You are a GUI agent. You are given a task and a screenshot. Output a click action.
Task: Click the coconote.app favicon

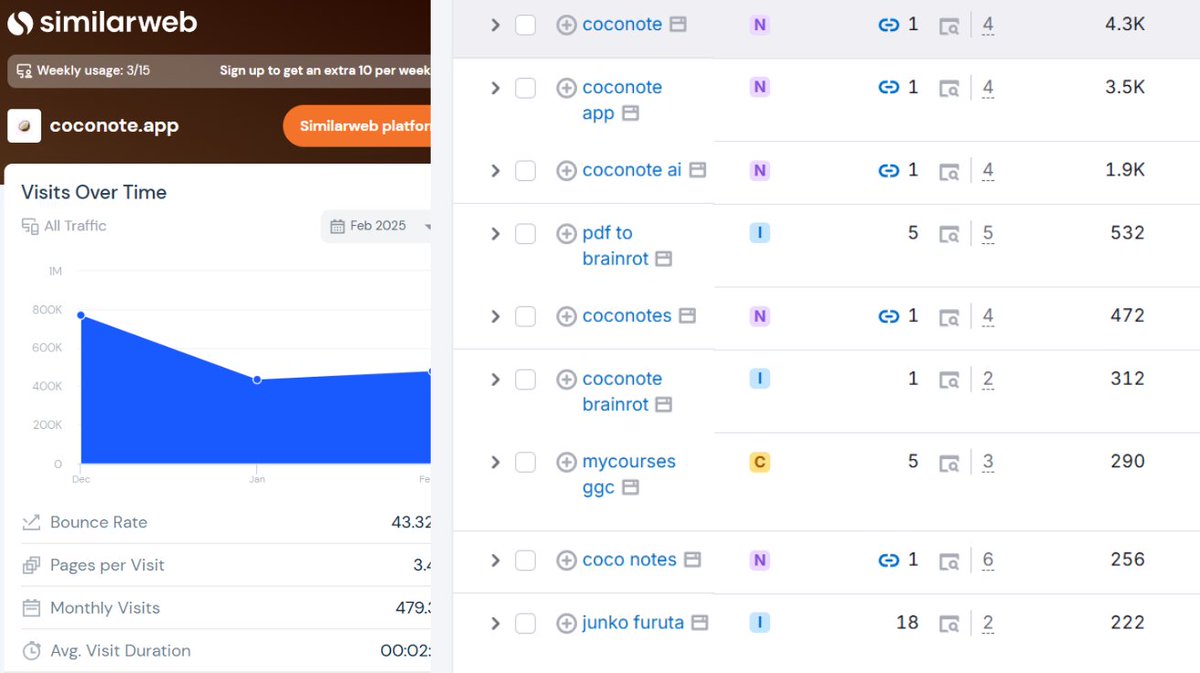point(24,126)
